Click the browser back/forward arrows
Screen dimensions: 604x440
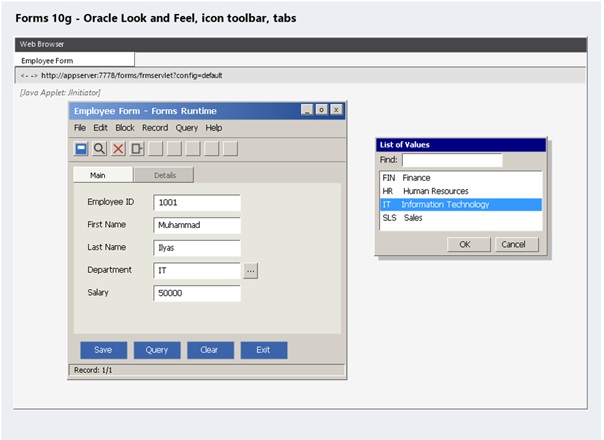pos(29,76)
